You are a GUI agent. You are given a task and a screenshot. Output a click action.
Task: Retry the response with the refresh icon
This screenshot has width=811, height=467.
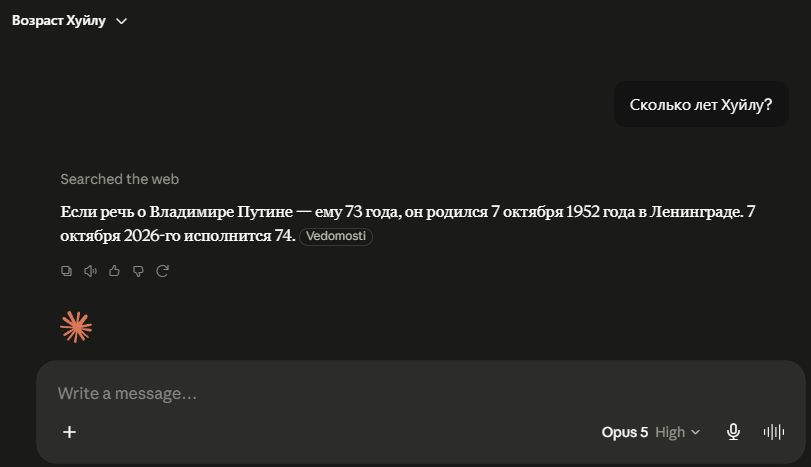click(x=162, y=271)
